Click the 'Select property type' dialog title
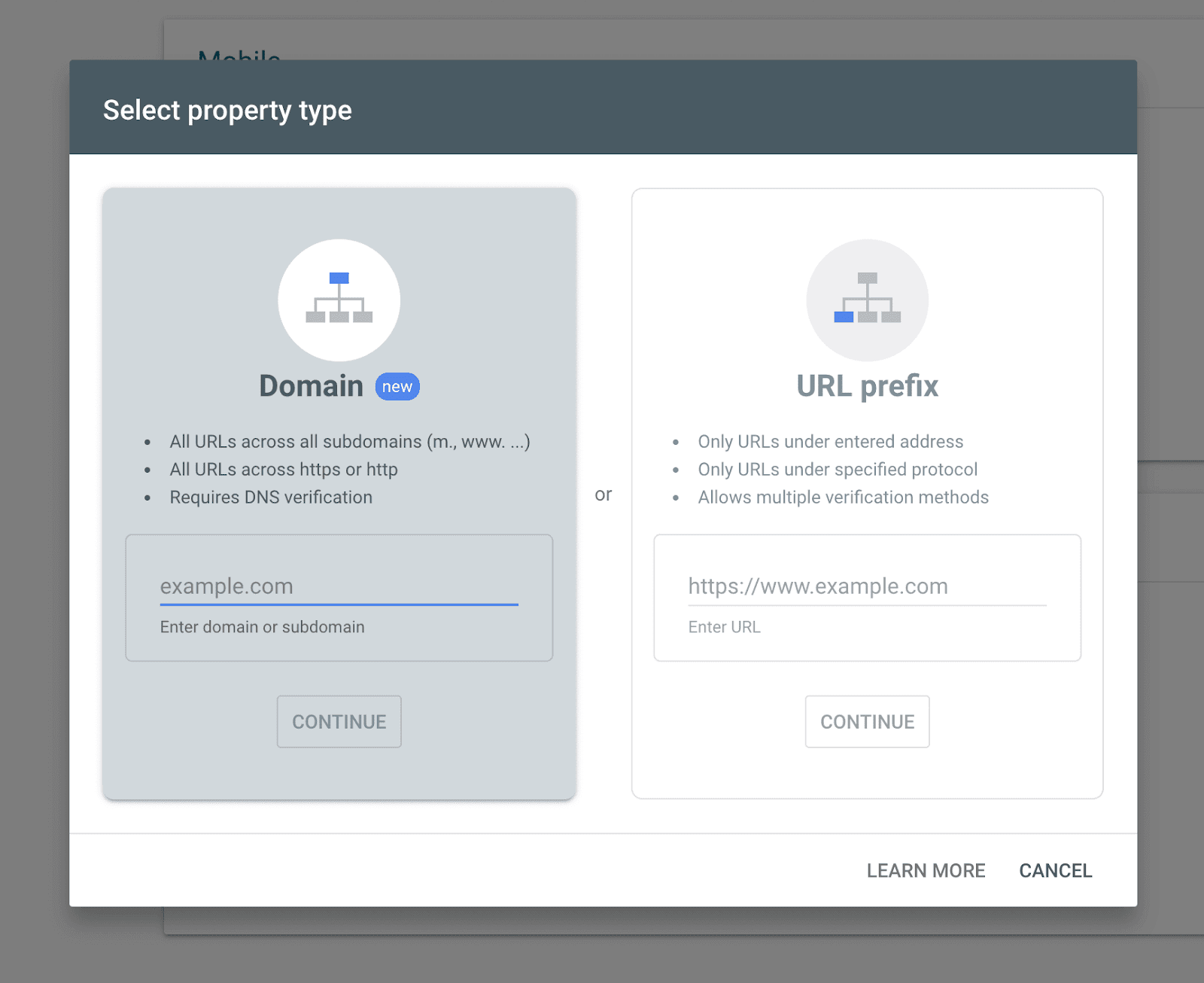The width and height of the screenshot is (1204, 983). [x=227, y=111]
